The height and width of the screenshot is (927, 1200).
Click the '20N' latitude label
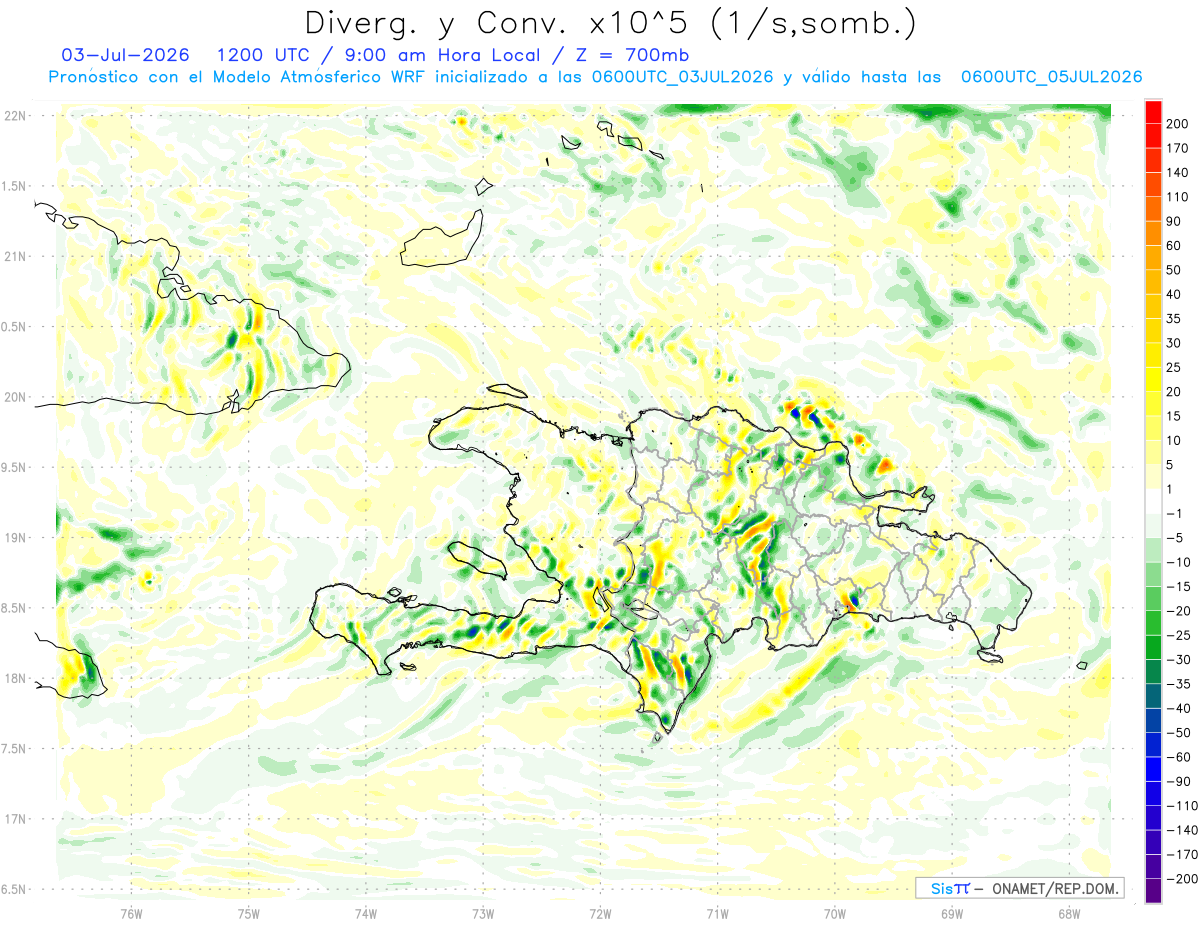14,397
